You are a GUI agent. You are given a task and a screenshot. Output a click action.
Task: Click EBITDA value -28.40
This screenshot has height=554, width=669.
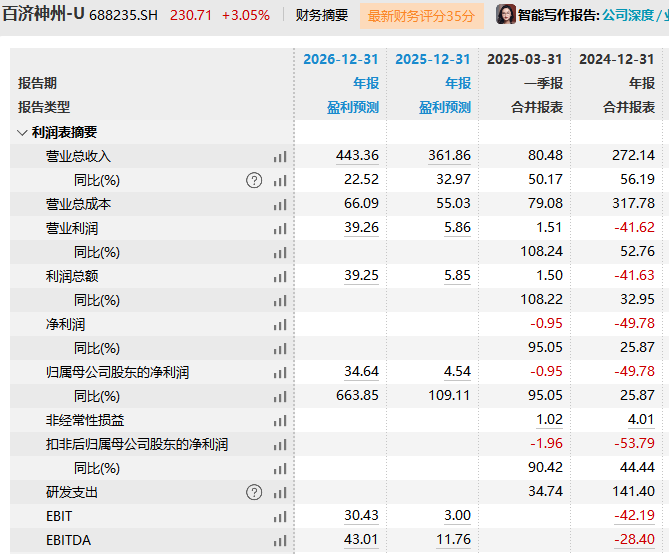click(634, 539)
